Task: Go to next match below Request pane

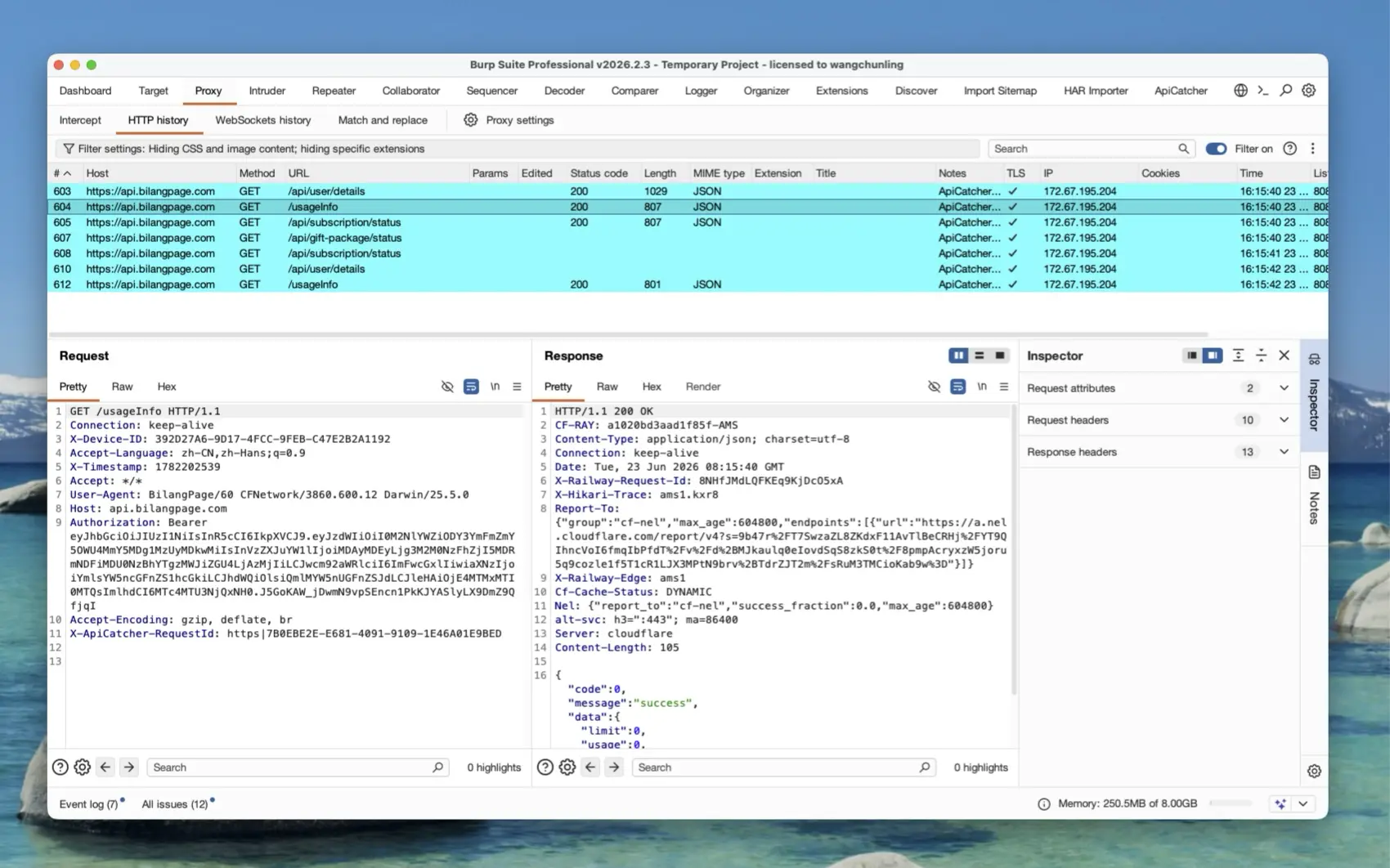Action: pos(128,767)
